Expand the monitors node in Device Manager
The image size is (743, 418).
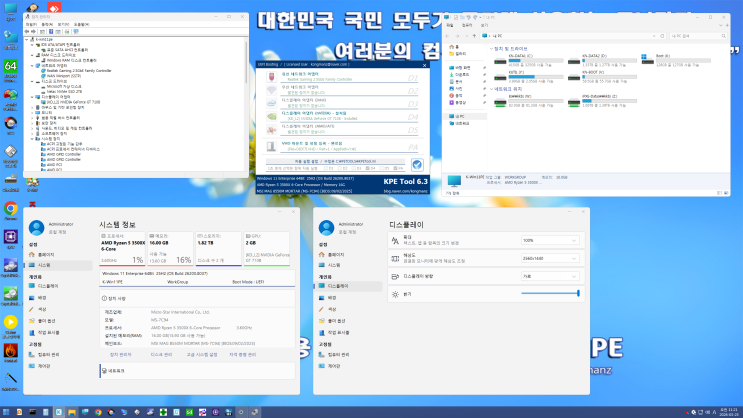(x=32, y=112)
